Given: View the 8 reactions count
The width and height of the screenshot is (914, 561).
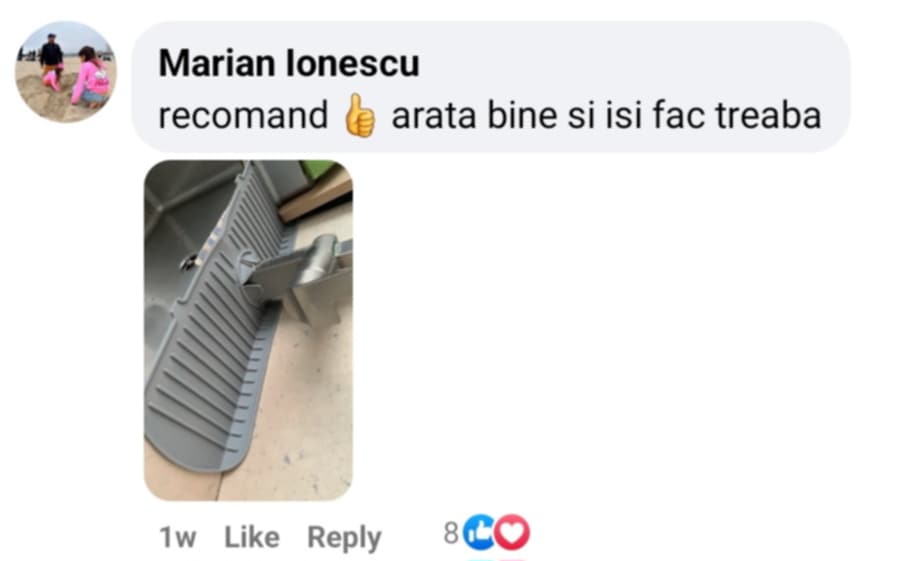Looking at the screenshot, I should click(451, 532).
